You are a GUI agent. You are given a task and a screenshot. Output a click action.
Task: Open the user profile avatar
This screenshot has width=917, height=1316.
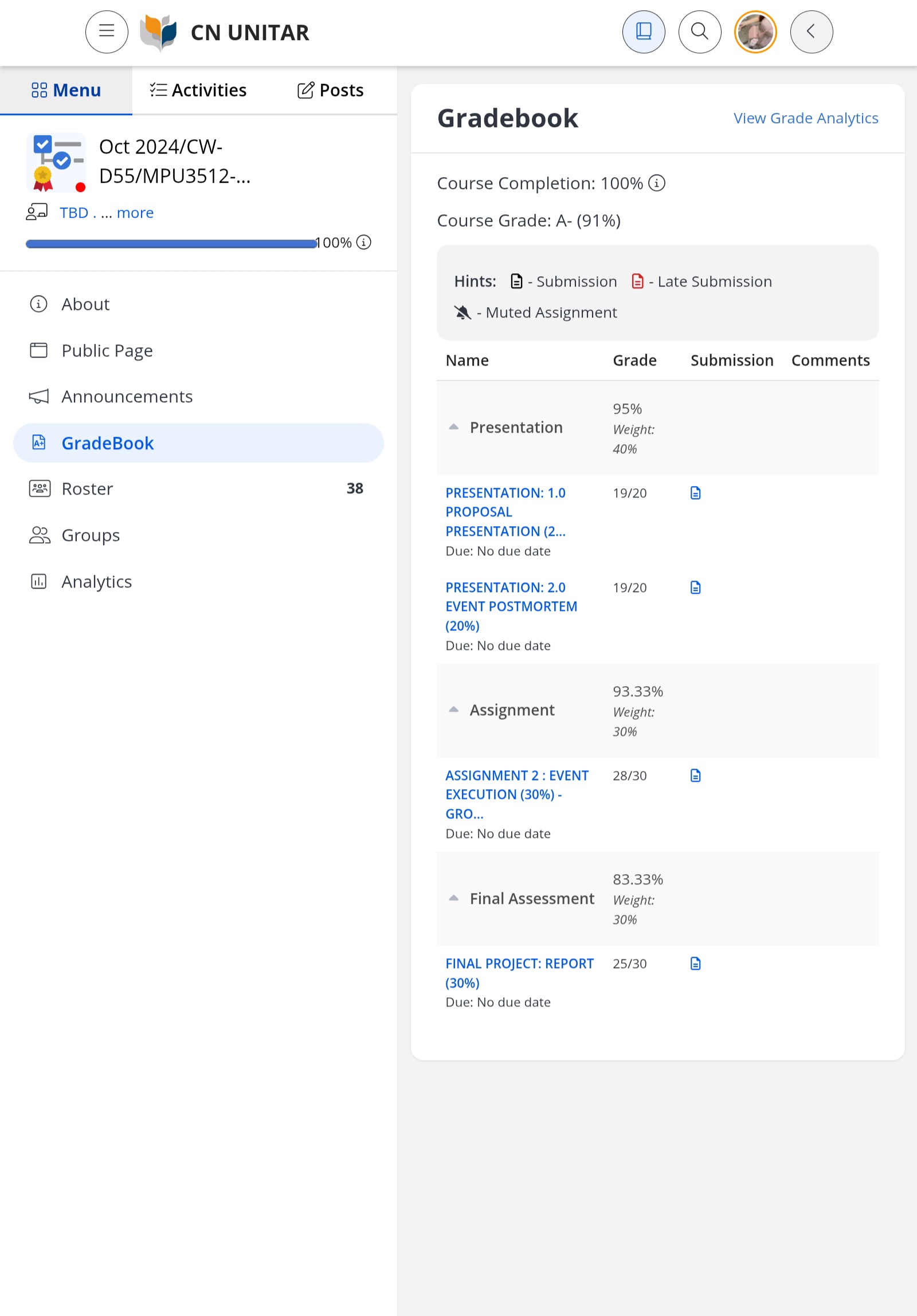755,32
